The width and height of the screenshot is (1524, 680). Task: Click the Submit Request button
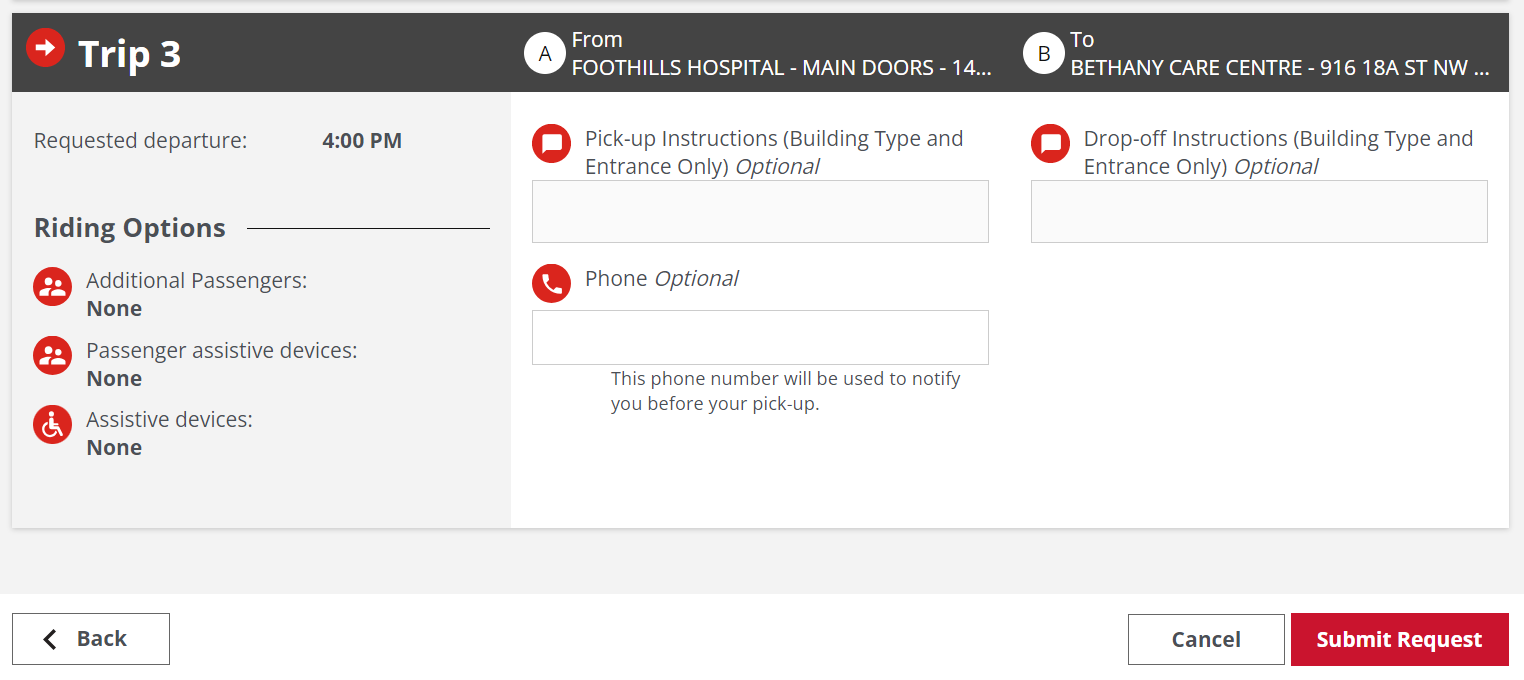[1399, 639]
